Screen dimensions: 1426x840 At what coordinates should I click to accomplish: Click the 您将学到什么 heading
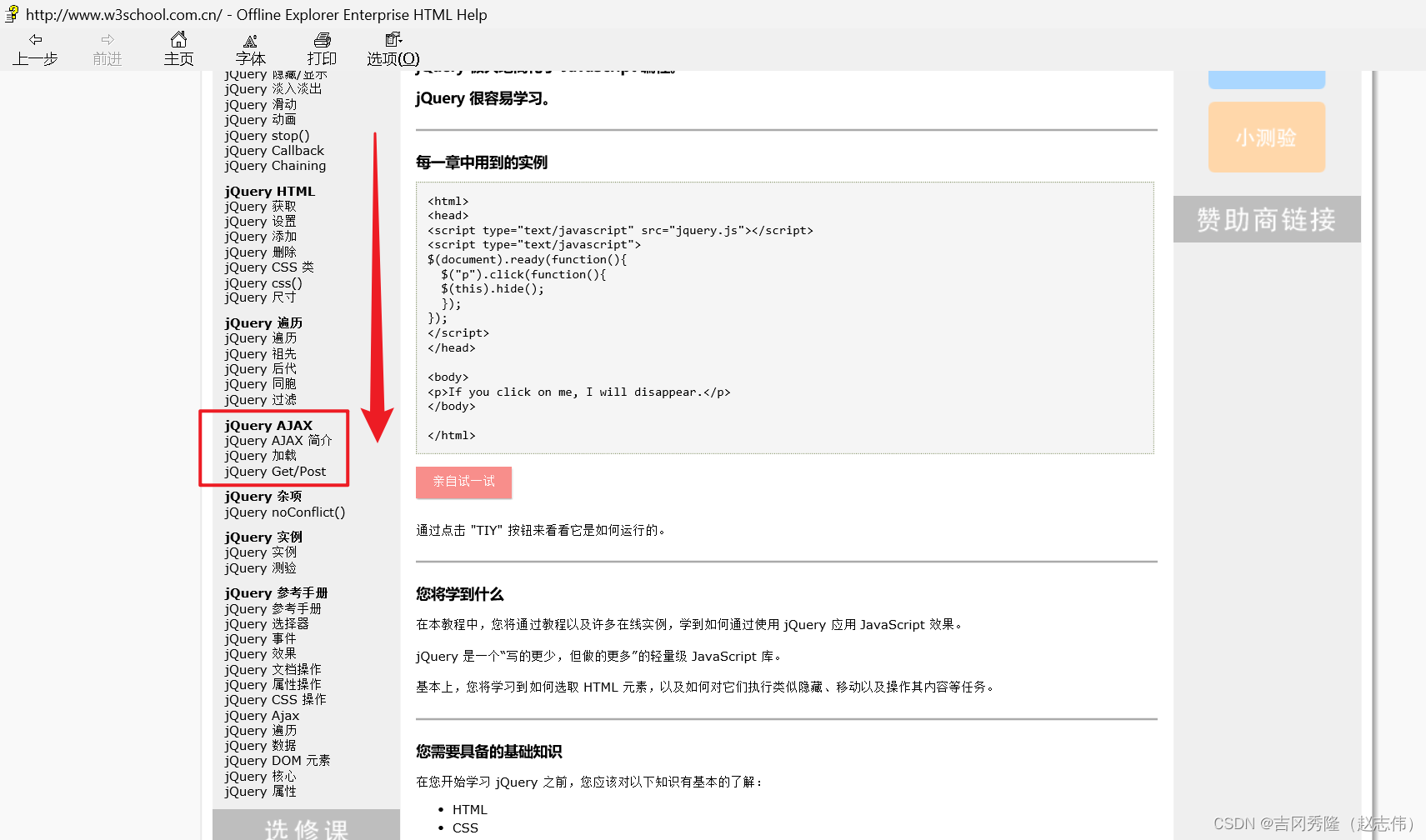(460, 594)
